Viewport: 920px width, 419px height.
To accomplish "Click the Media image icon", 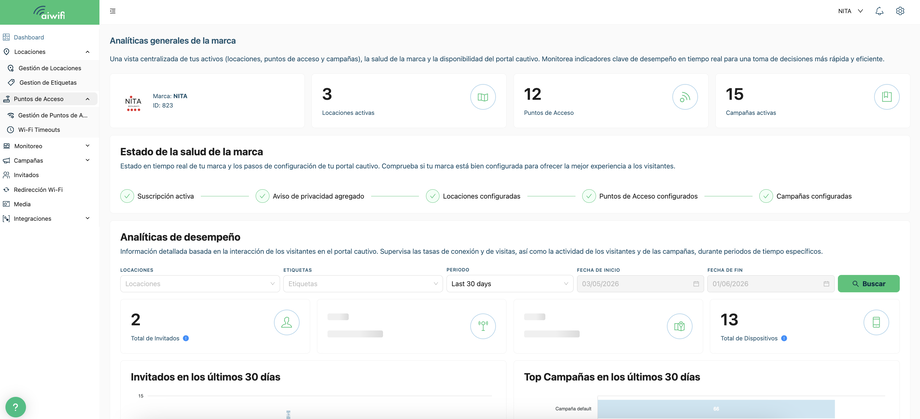I will coord(6,204).
